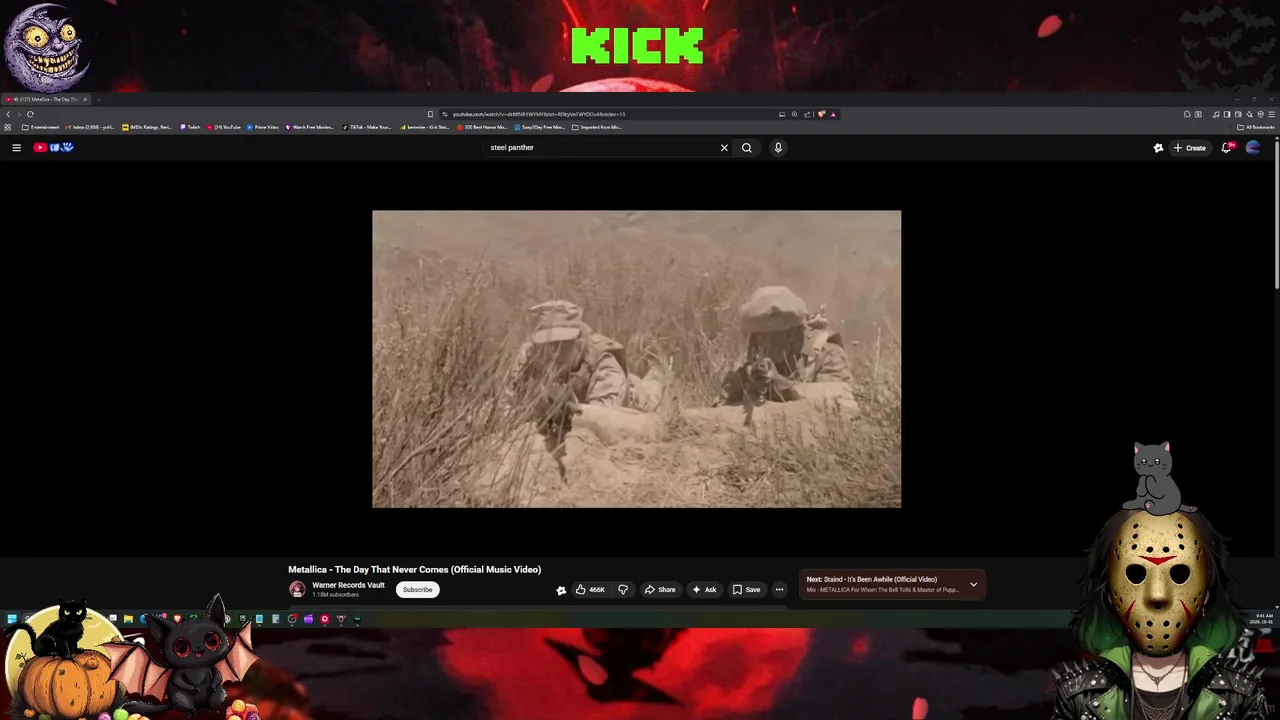Click the YouTube Create button
This screenshot has width=1280, height=720.
coord(1189,147)
